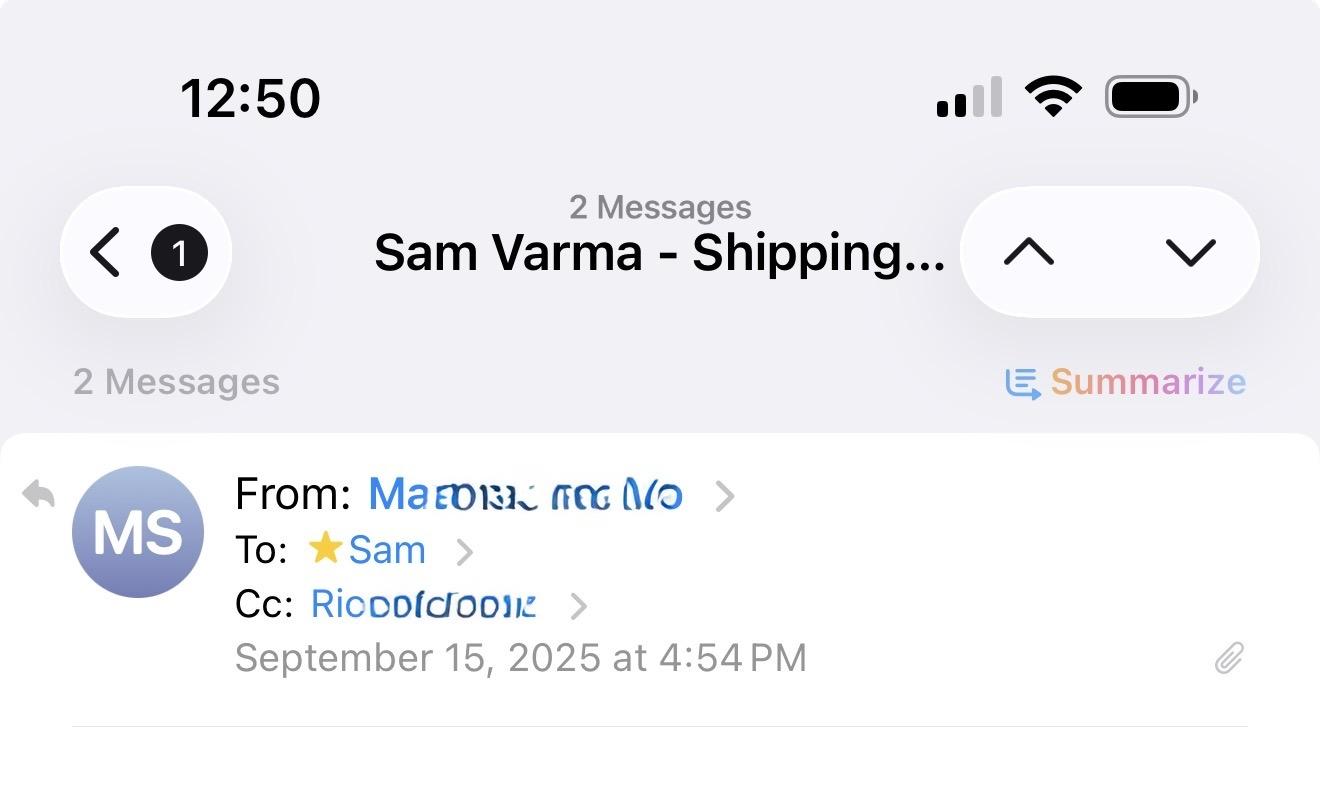Screen dimensions: 1320x788
Task: Expand the Cc recipient chevron
Action: 578,605
